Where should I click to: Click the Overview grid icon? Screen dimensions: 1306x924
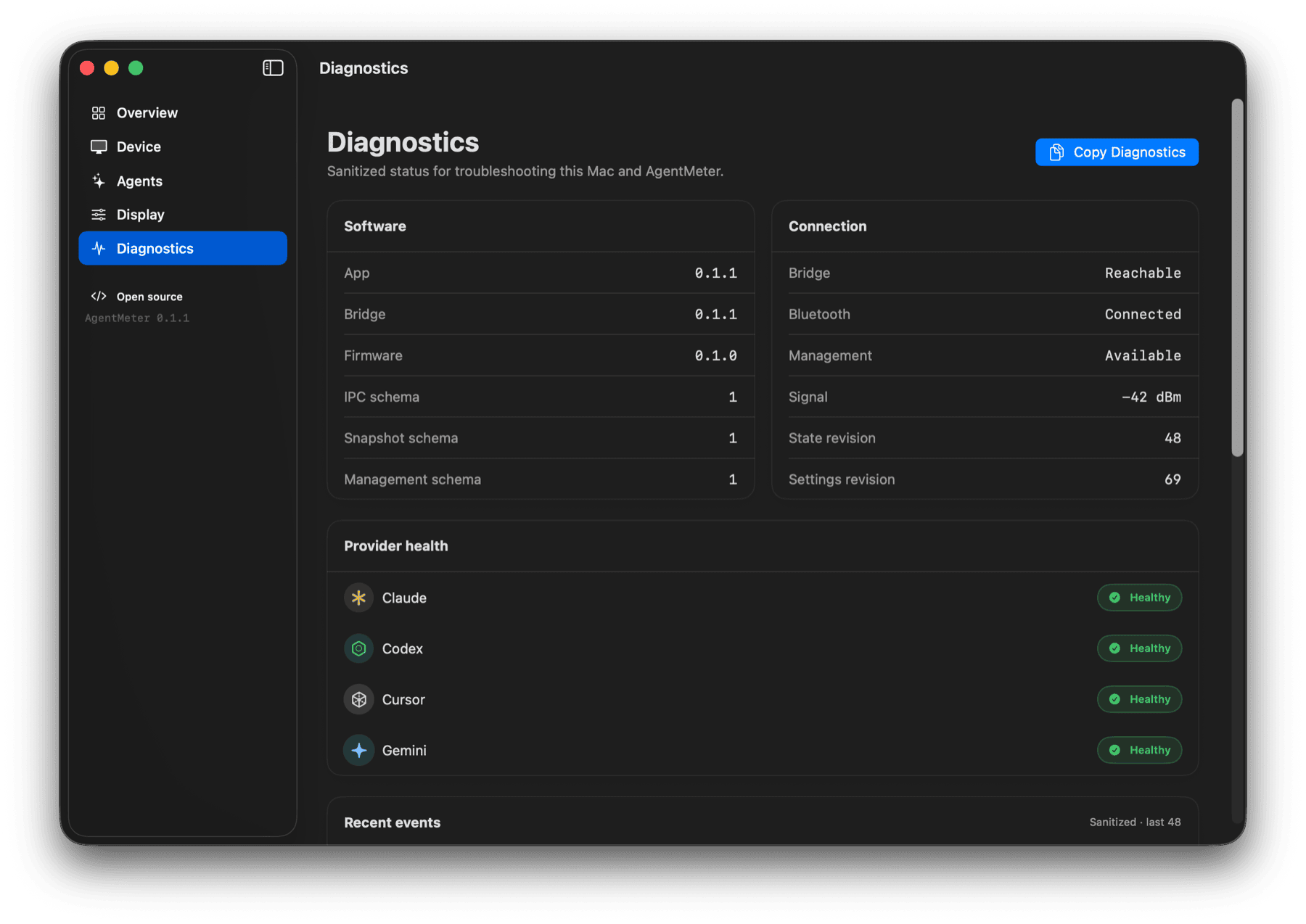pos(99,113)
